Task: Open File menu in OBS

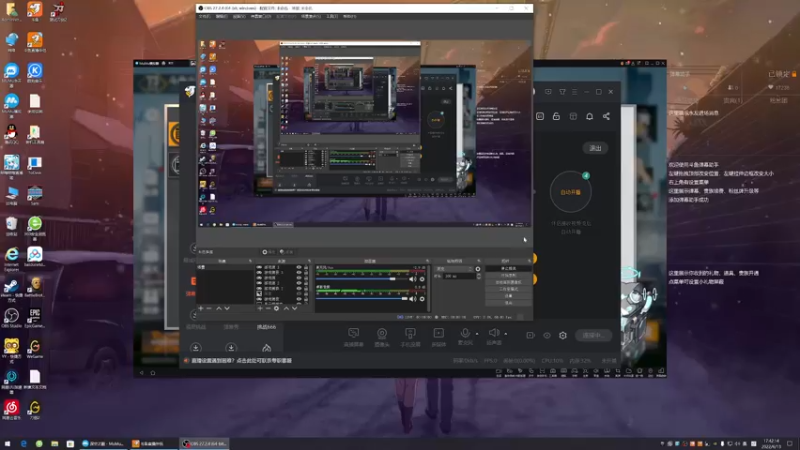Action: (x=204, y=16)
